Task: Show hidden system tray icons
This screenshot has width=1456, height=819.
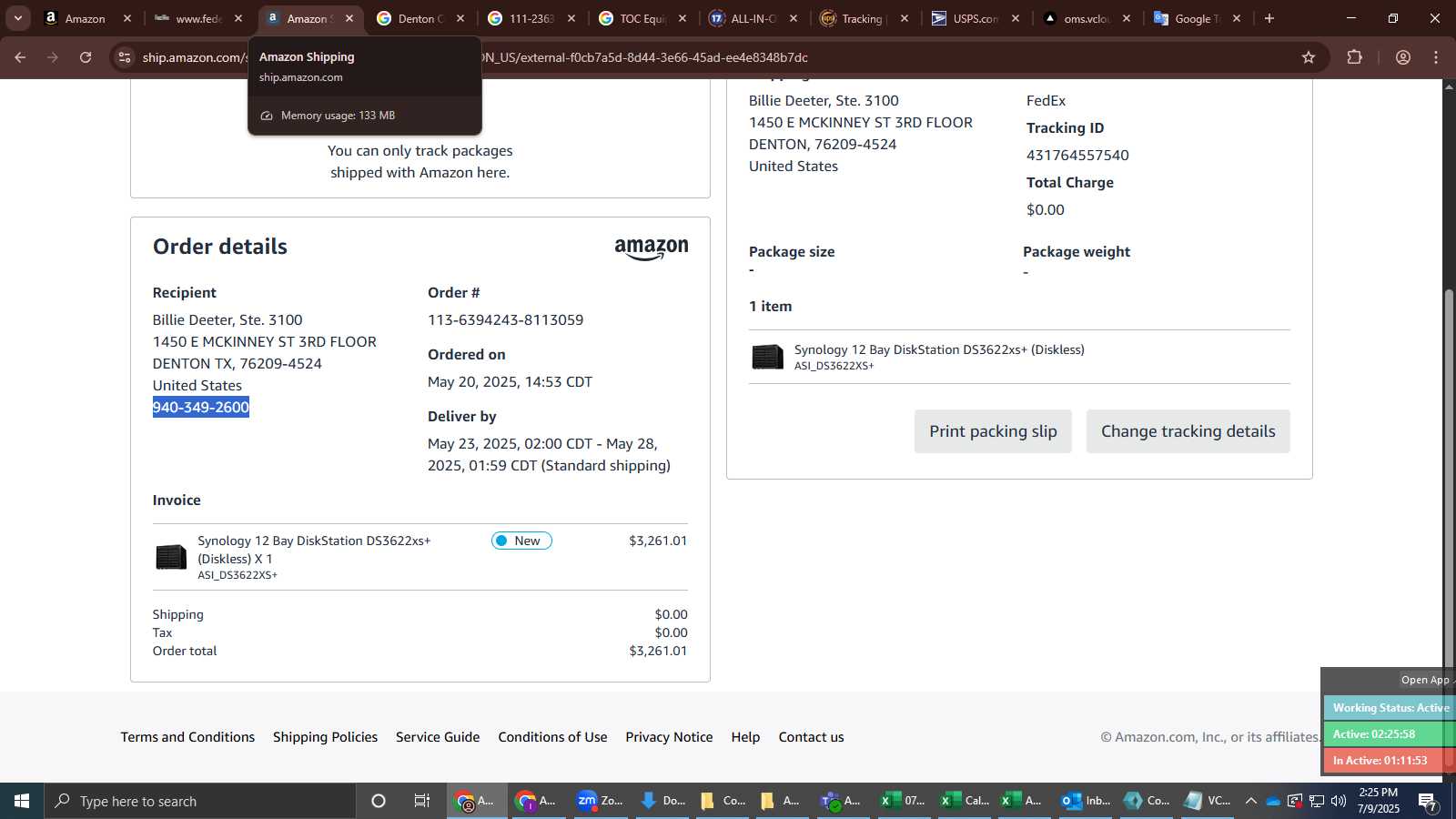Action: click(1250, 801)
